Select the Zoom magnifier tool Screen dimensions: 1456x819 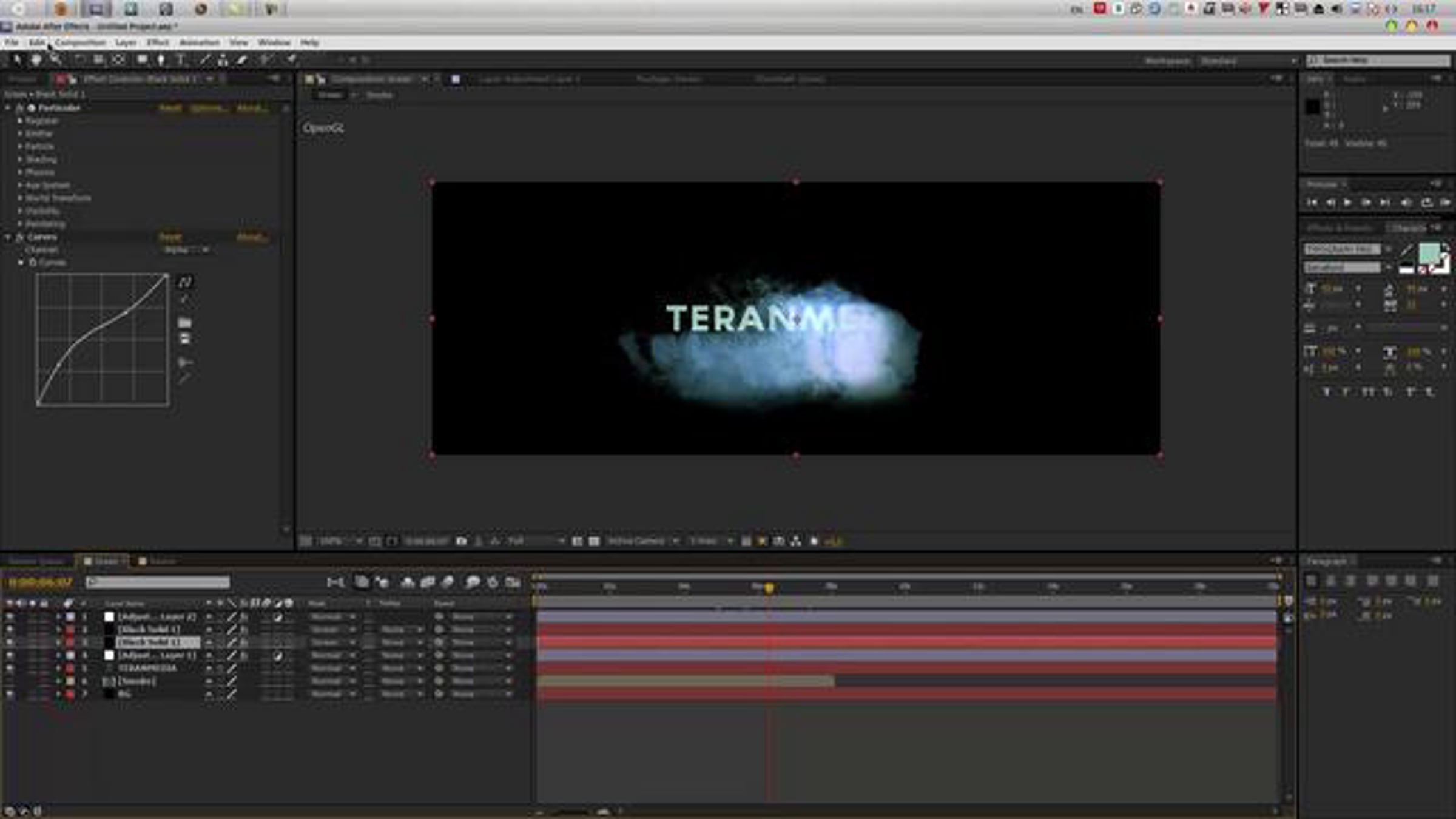click(55, 59)
